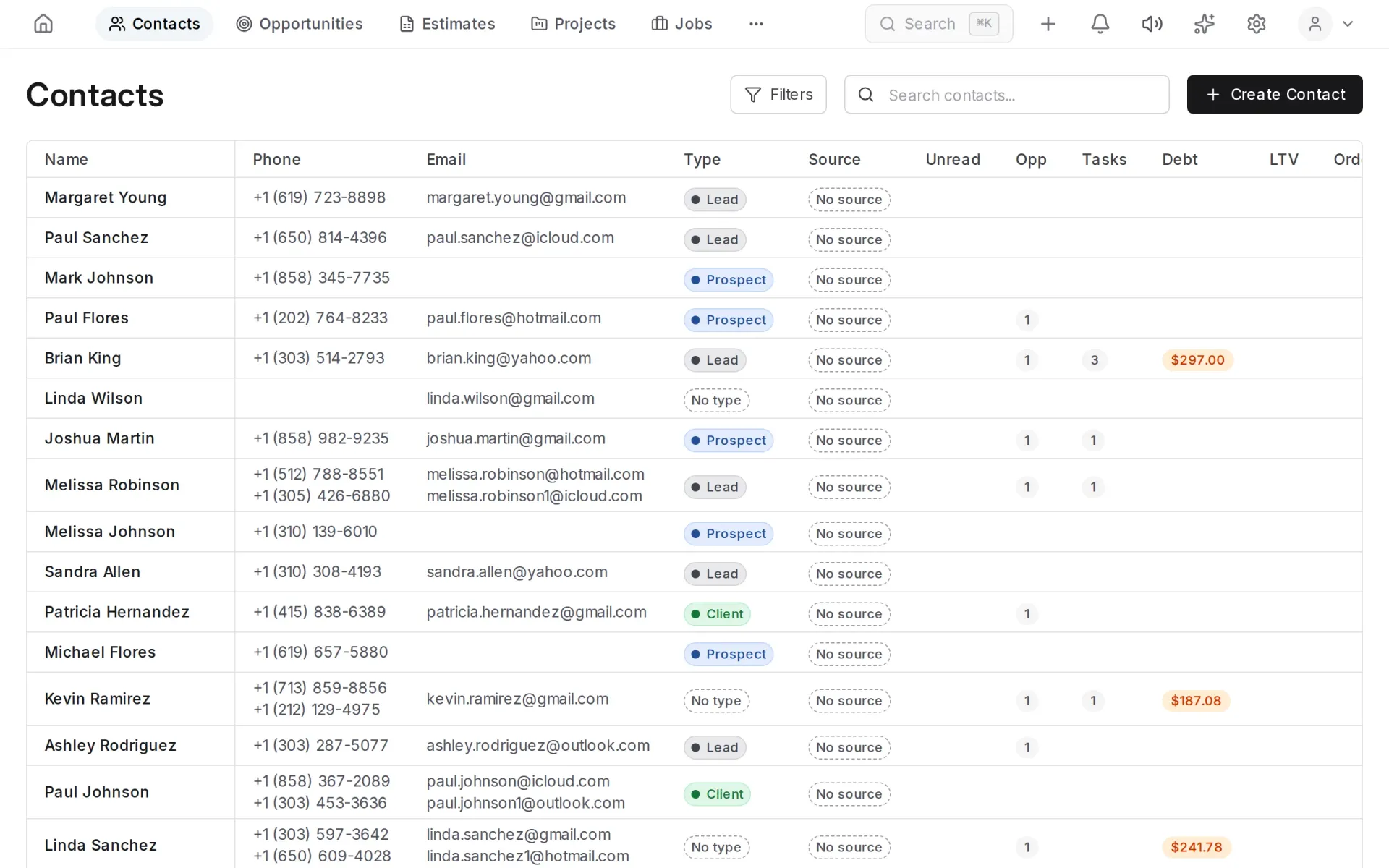Image resolution: width=1389 pixels, height=868 pixels.
Task: Click the user avatar icon
Action: tap(1314, 24)
